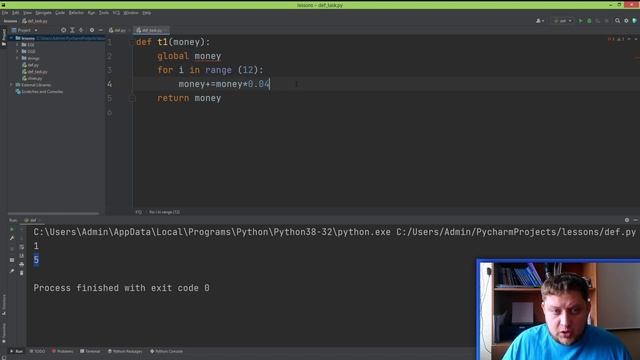Select Scratches and Consoles
The height and width of the screenshot is (360, 640).
(x=39, y=92)
